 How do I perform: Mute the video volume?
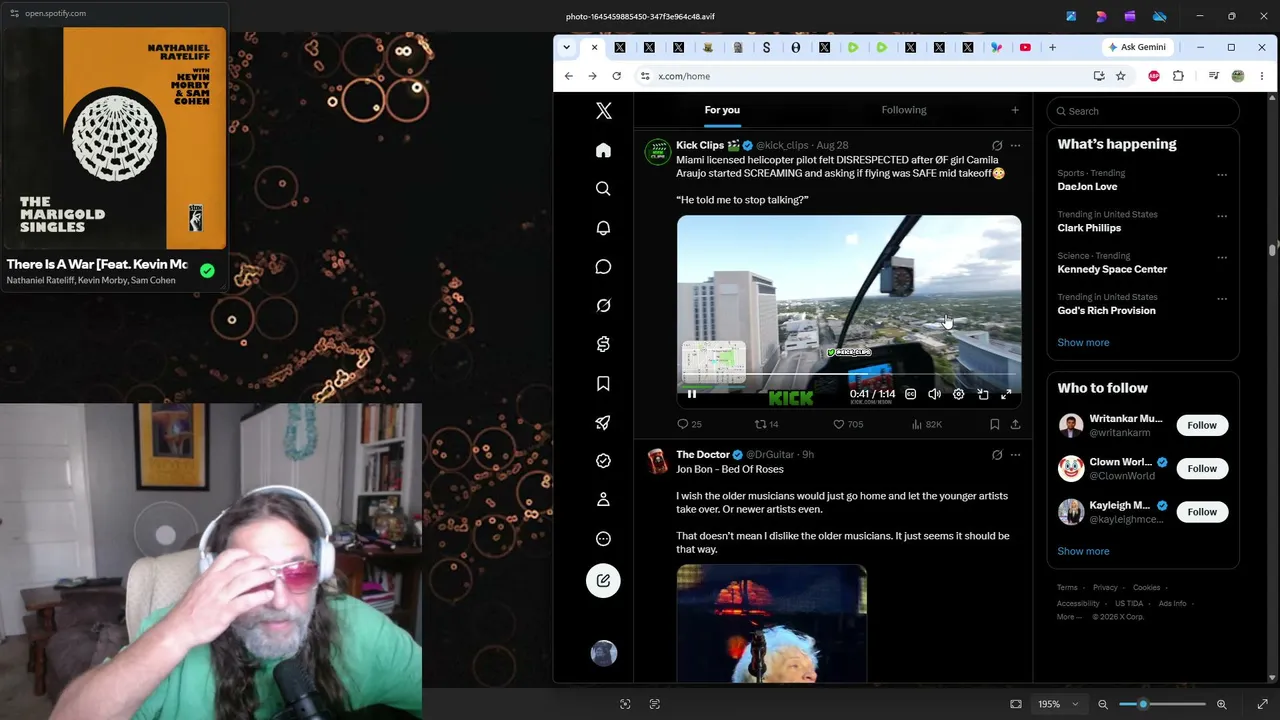(x=934, y=394)
